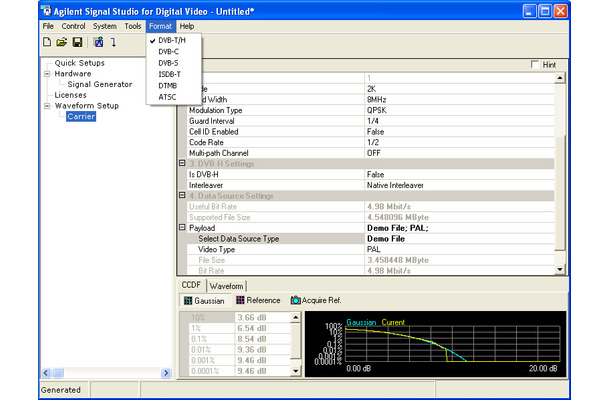Click the New file toolbar icon
The width and height of the screenshot is (610, 400).
(x=47, y=42)
